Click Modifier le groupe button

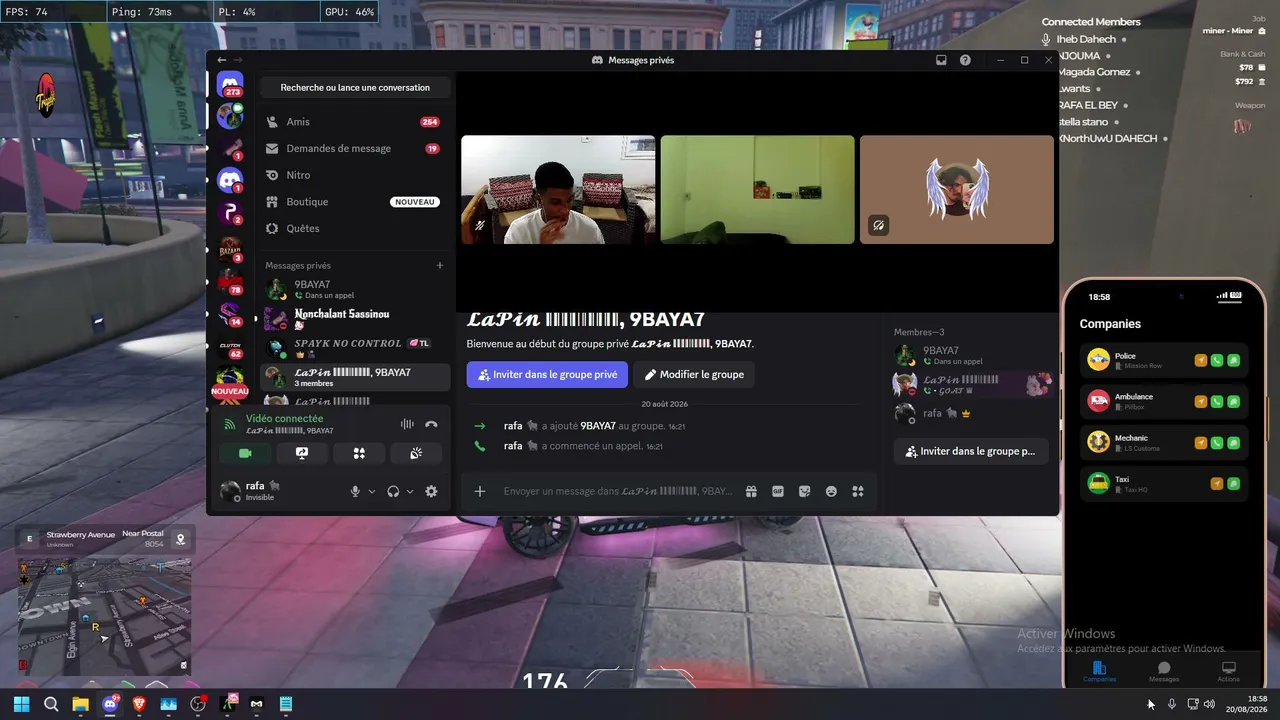[695, 375]
